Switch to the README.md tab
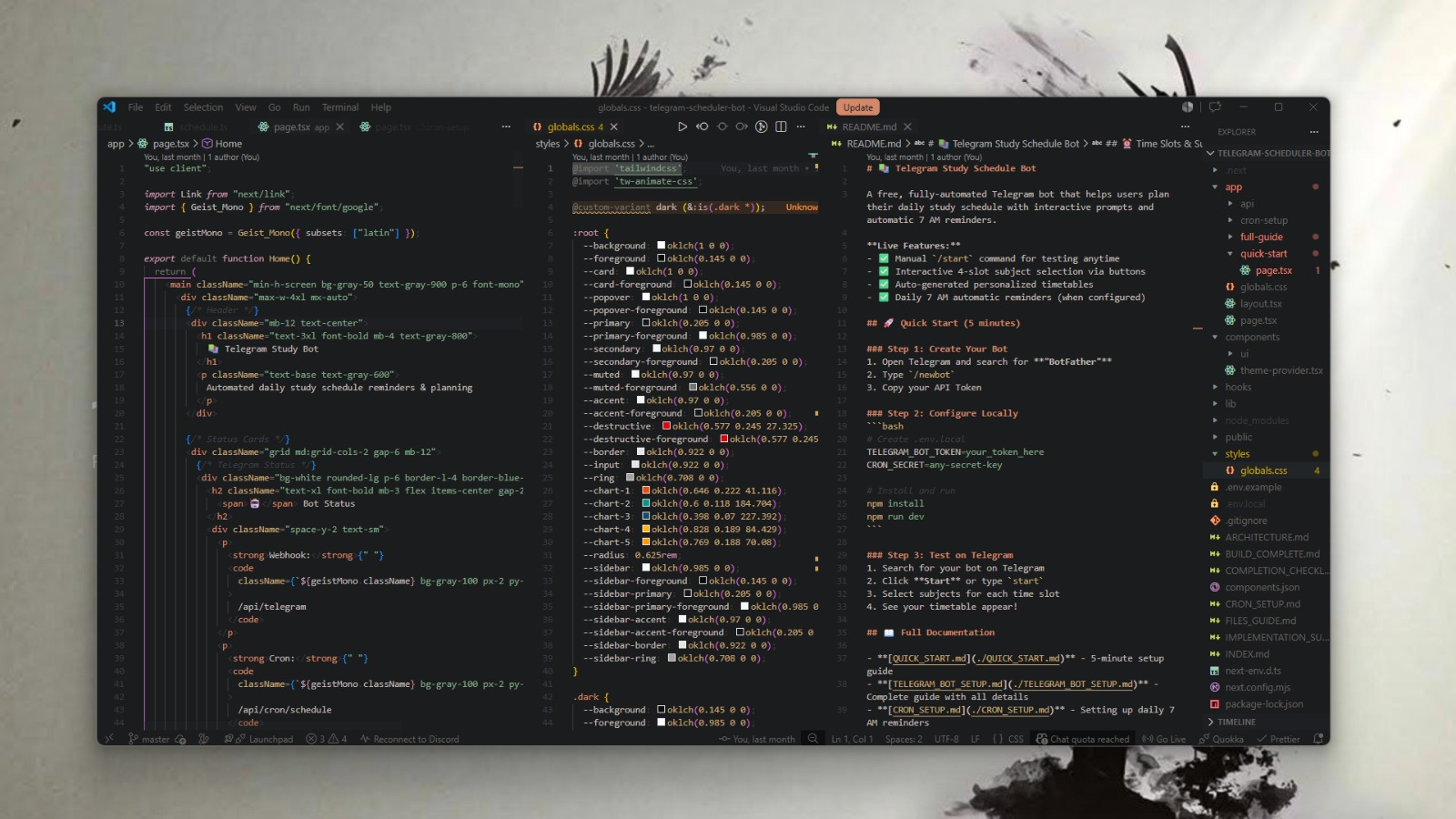1456x819 pixels. tap(869, 126)
